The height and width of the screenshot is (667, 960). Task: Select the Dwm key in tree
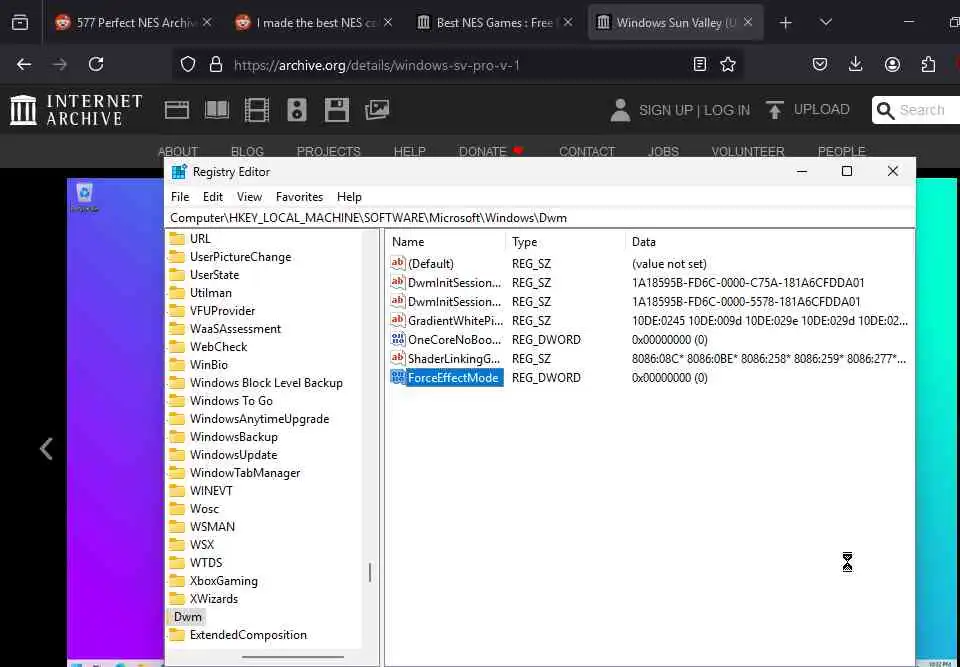tap(187, 617)
